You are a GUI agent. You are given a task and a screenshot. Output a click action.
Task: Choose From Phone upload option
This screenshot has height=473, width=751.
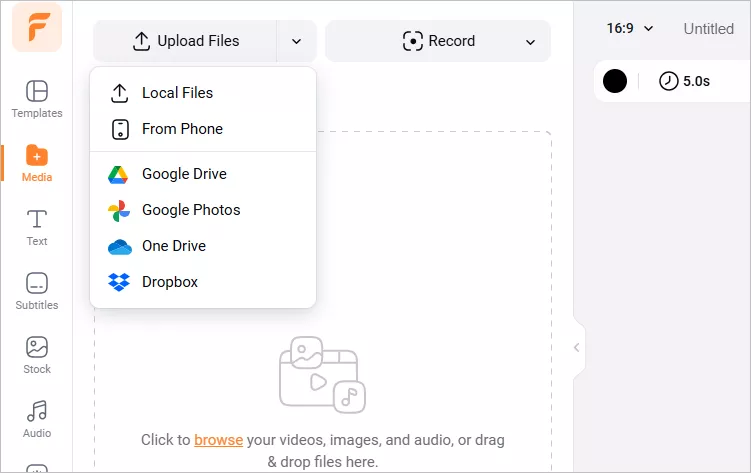pos(203,129)
